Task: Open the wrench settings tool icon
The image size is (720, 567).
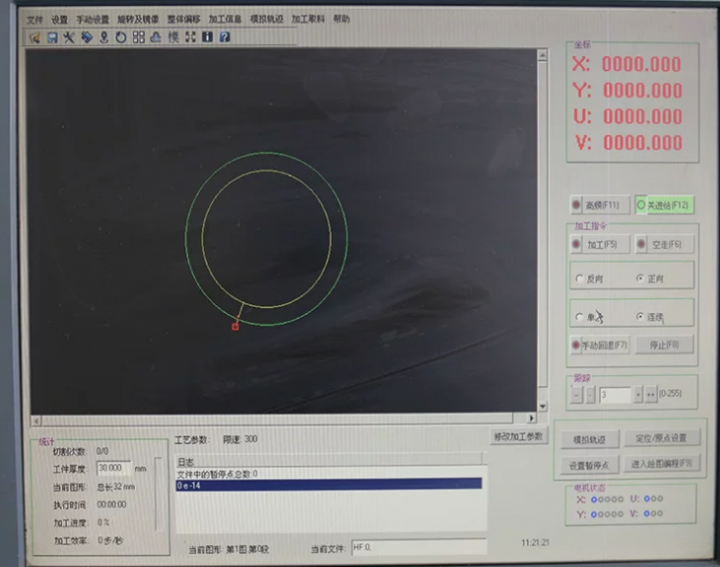Action: pos(69,37)
